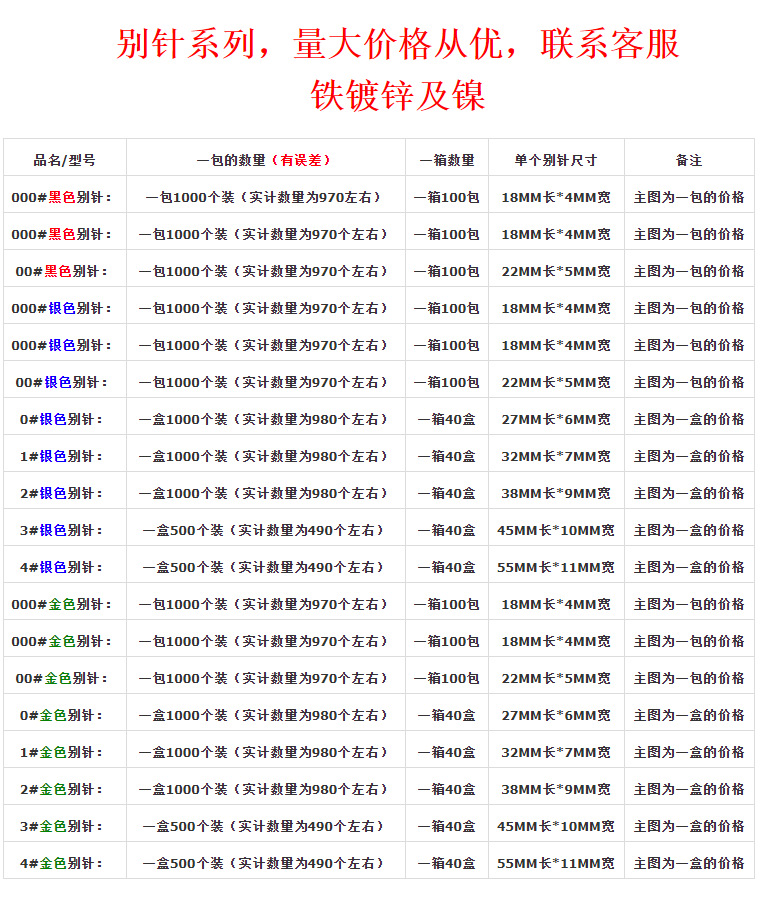Click the '00#黑色别针' row label
Image resolution: width=762 pixels, height=907 pixels.
click(61, 271)
